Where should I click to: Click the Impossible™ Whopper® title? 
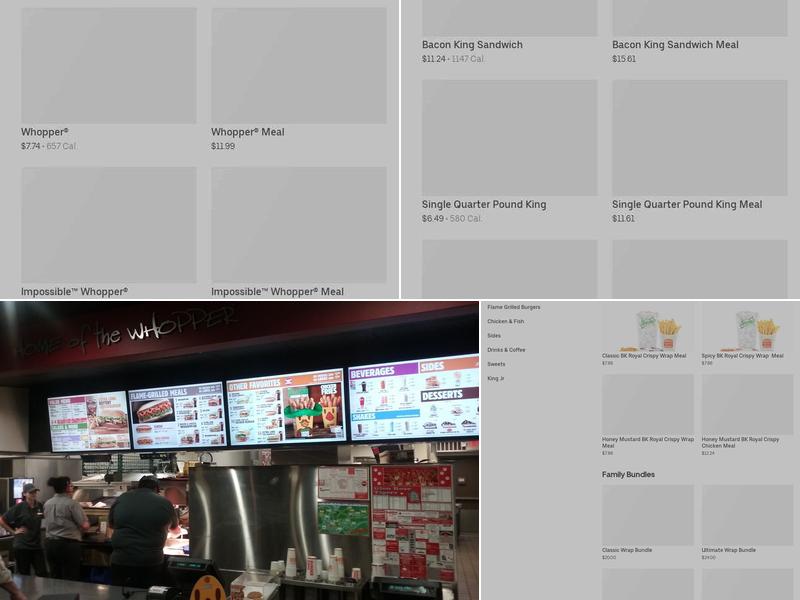[x=74, y=292]
